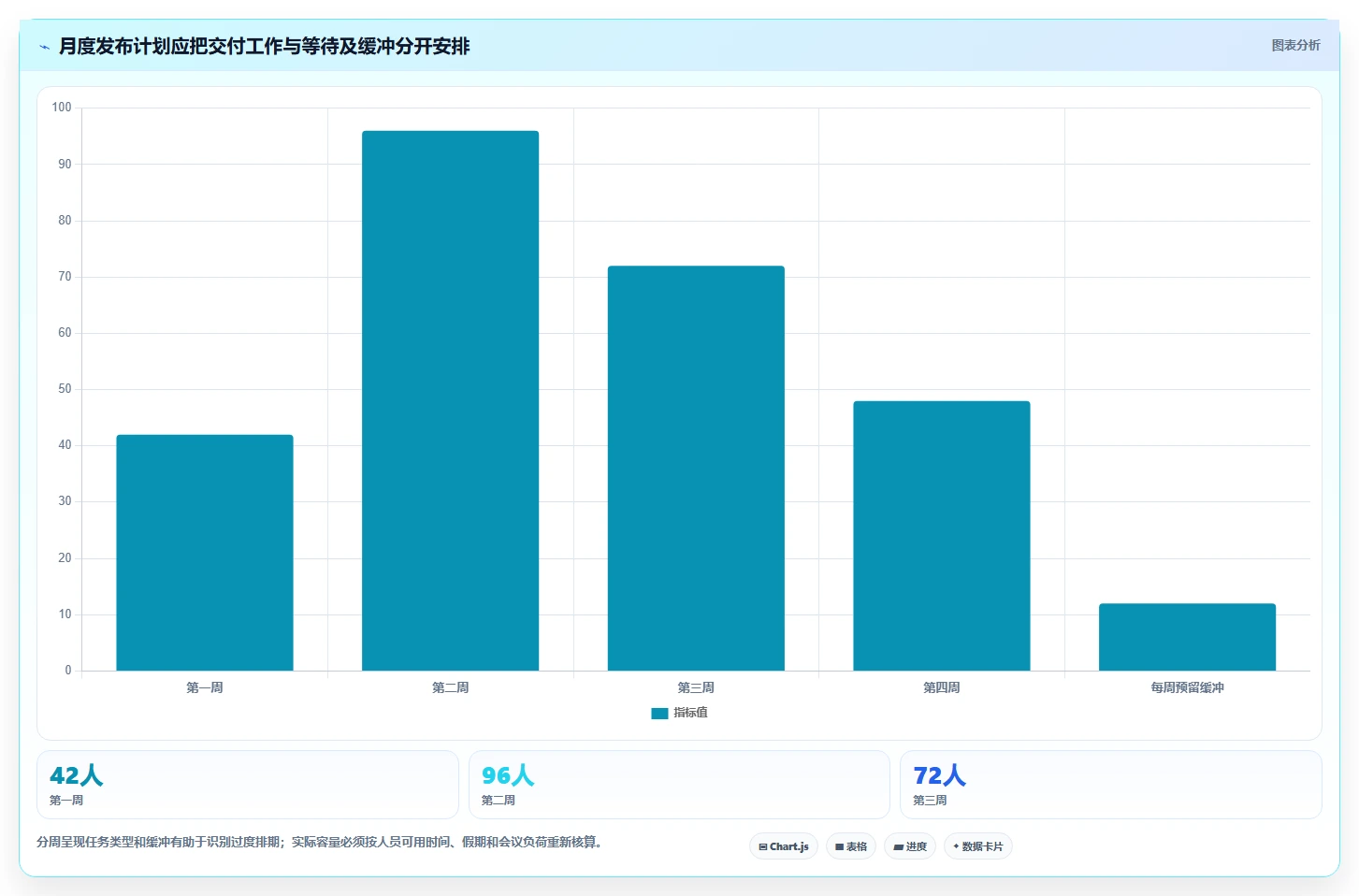This screenshot has width=1359, height=896.
Task: Click the y-axis value 100
Action: tap(62, 108)
